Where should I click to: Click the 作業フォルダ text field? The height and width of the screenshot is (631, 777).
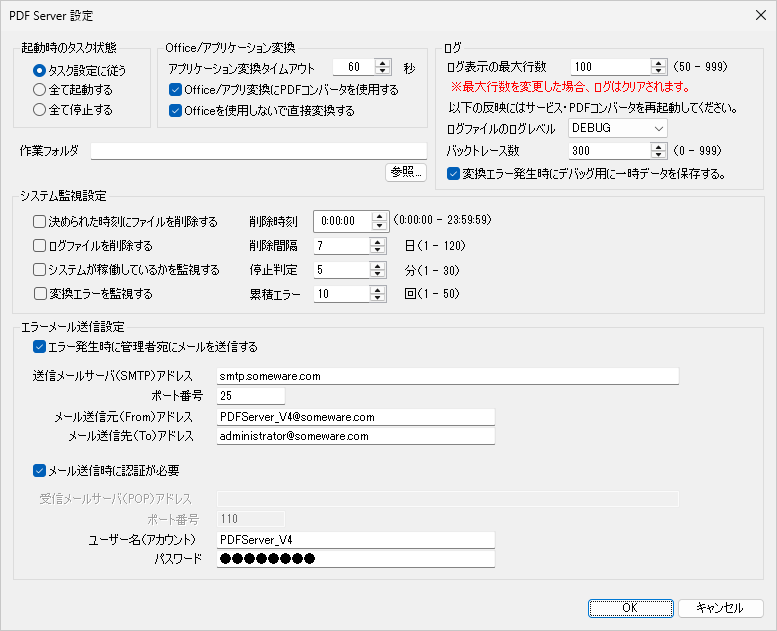(258, 151)
